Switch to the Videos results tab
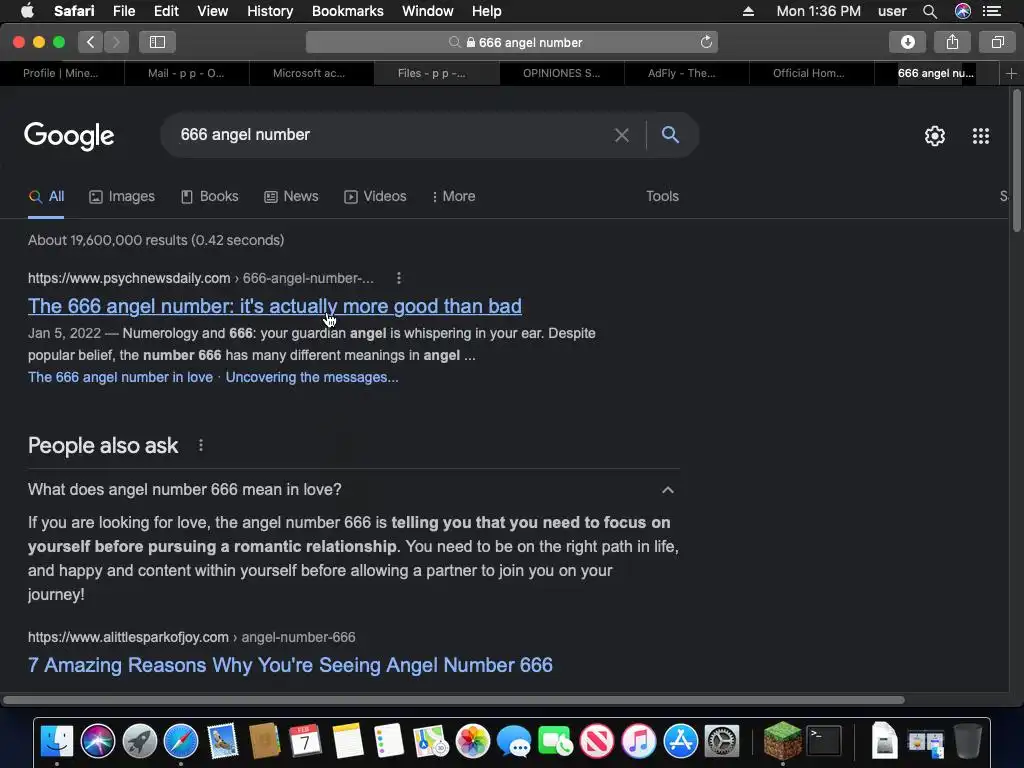1024x768 pixels. coord(376,197)
